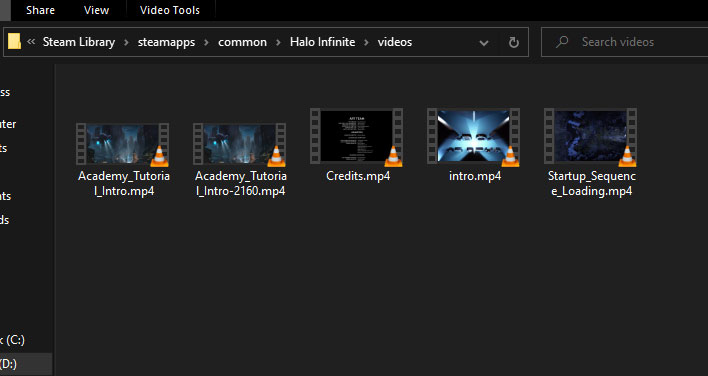Image resolution: width=708 pixels, height=376 pixels.
Task: Click the Academy_Tutorial_Intro.mp4 file name
Action: (124, 183)
